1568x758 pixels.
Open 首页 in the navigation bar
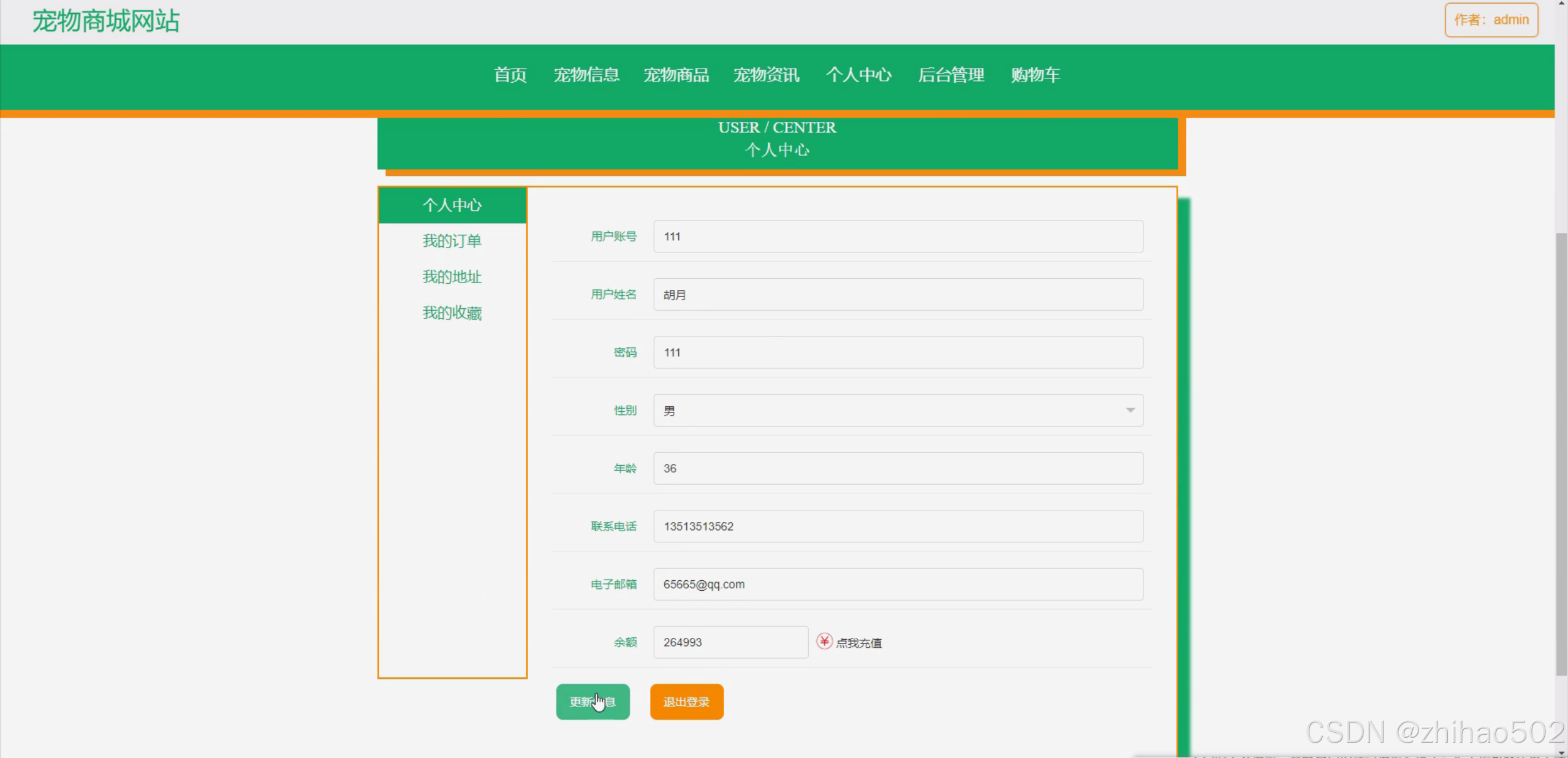510,75
